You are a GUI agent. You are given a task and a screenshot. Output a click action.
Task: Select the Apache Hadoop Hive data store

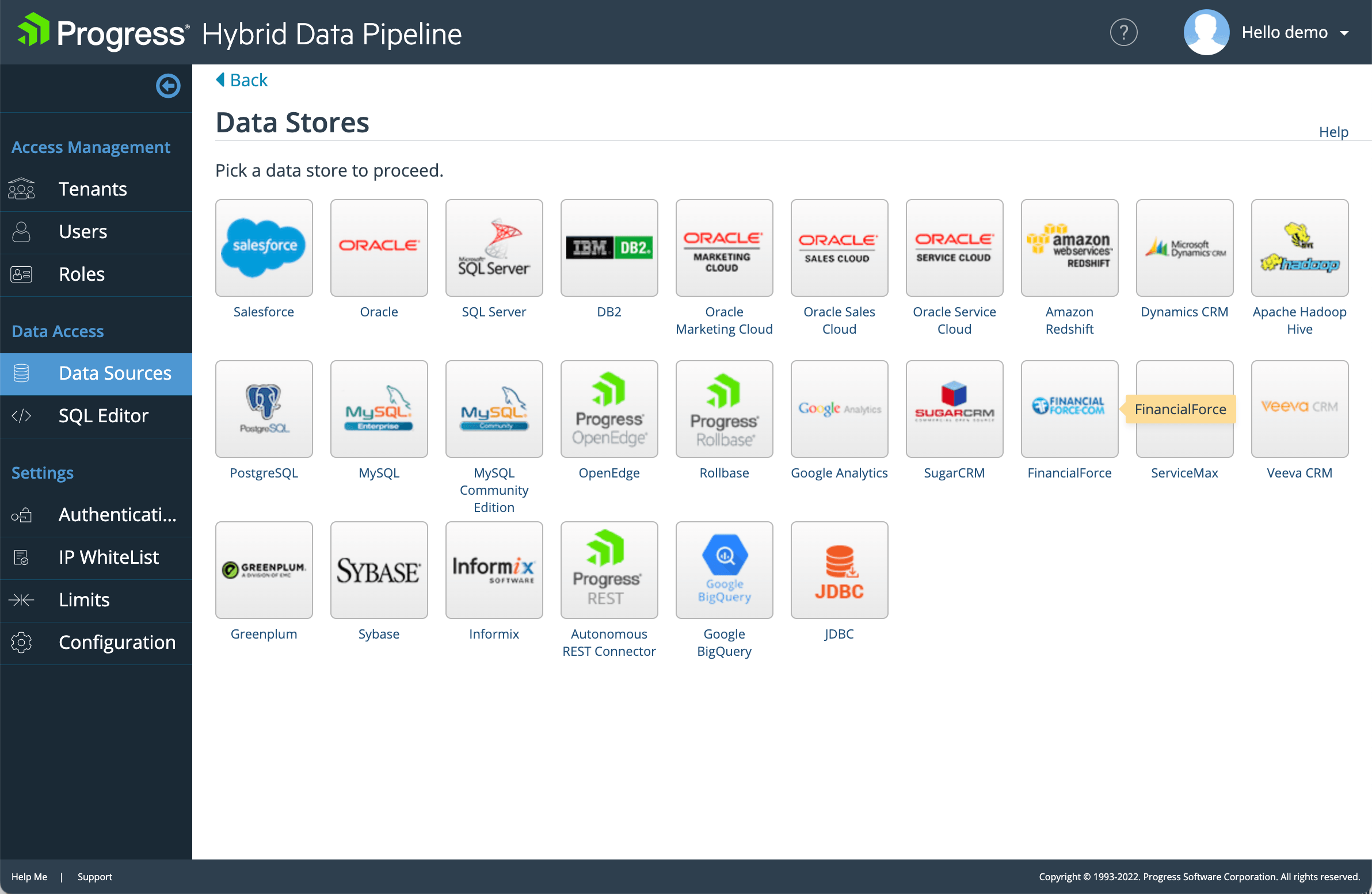(x=1300, y=248)
